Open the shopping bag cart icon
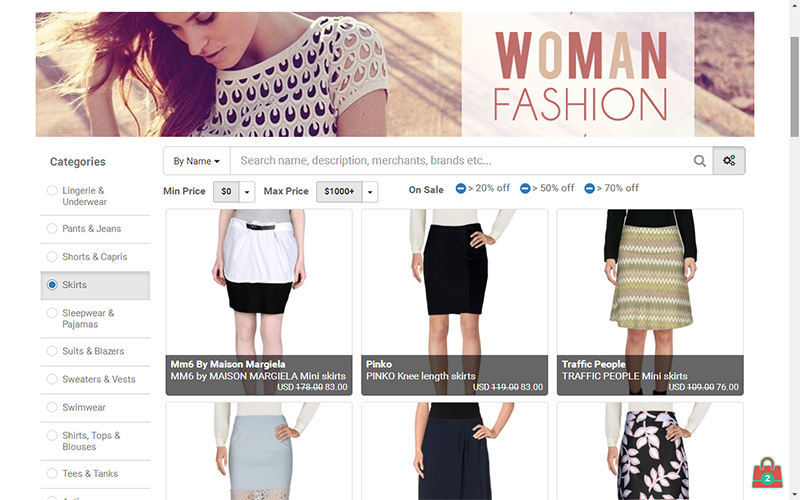 [767, 473]
